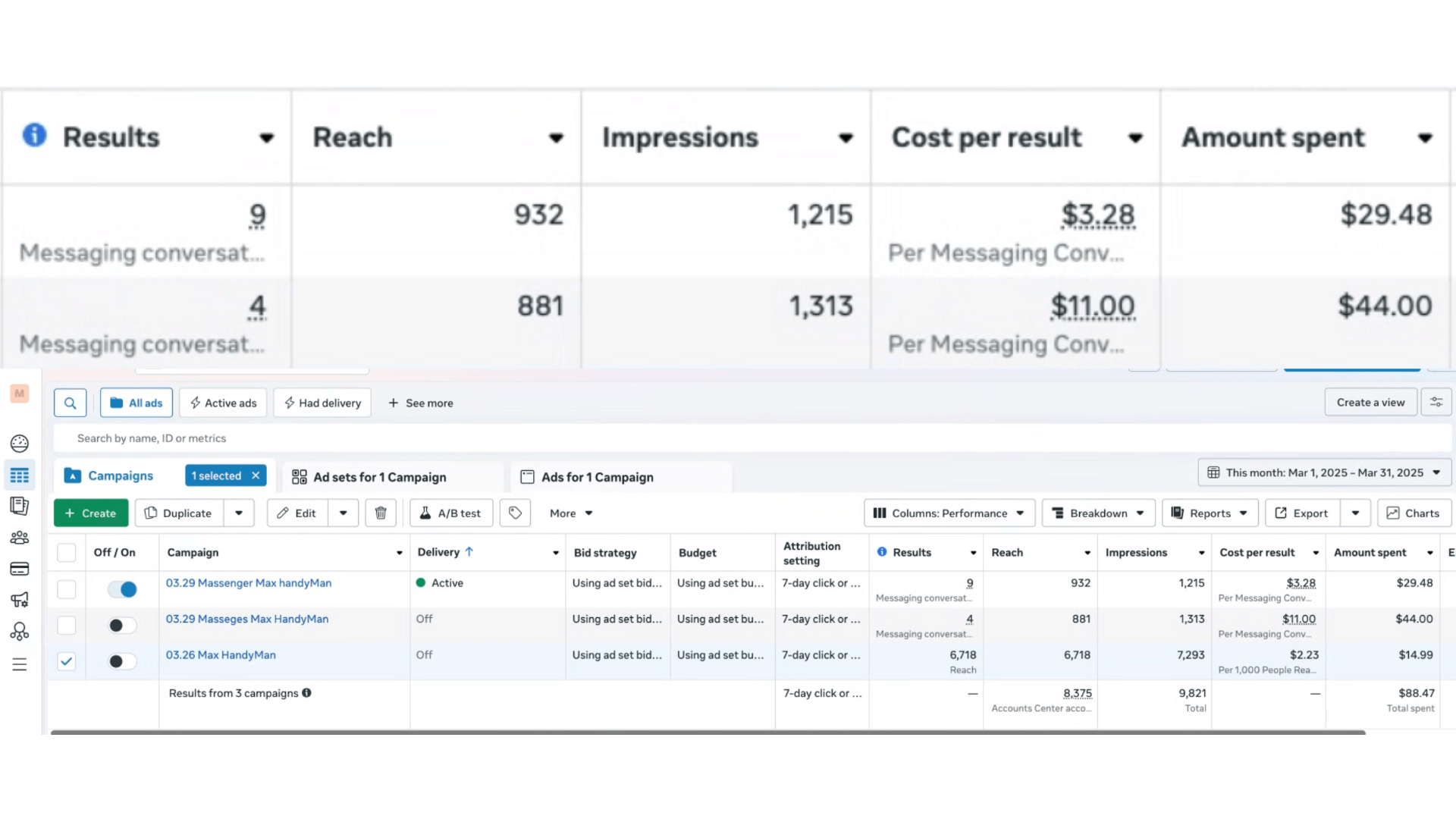
Task: Click the Delivery sort arrow icon
Action: 469,552
